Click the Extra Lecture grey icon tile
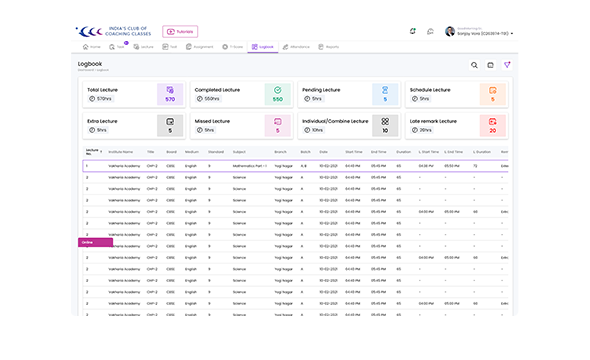Screen dimensions: 590x360 click(170, 126)
